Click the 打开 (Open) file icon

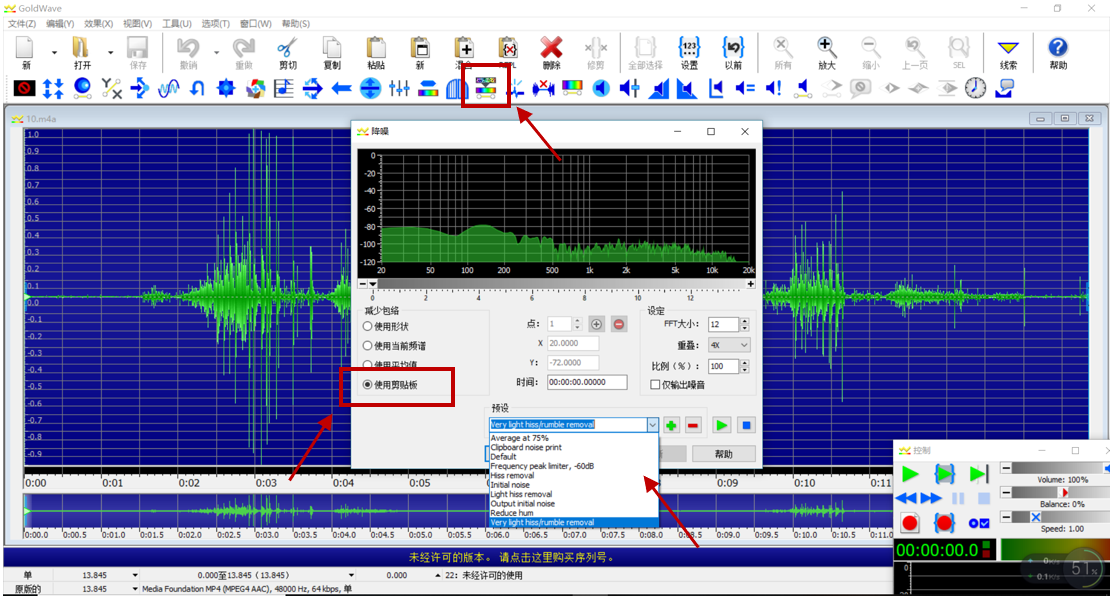coord(82,47)
